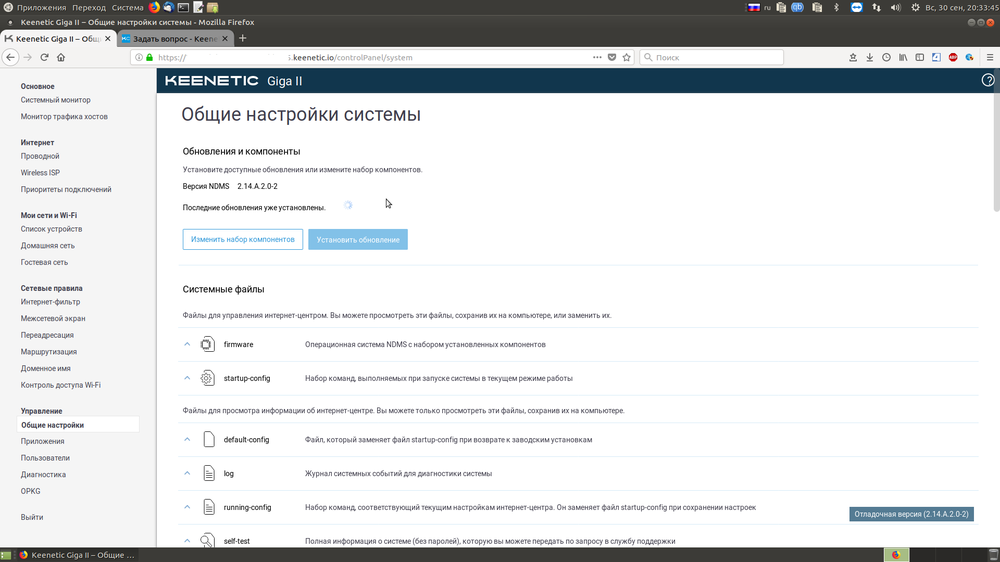Open 'Монитор трафика хостов' in sidebar
This screenshot has height=562, width=1000.
pyautogui.click(x=64, y=117)
